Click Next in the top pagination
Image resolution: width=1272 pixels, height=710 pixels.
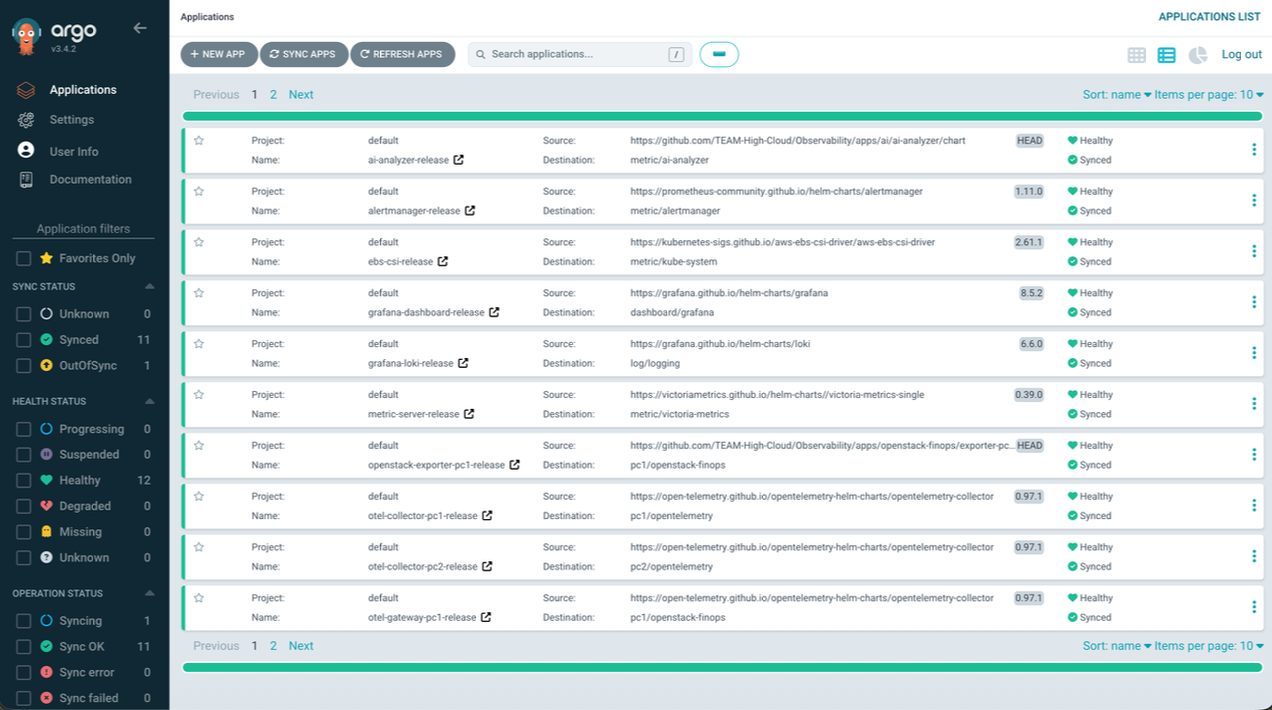(301, 95)
